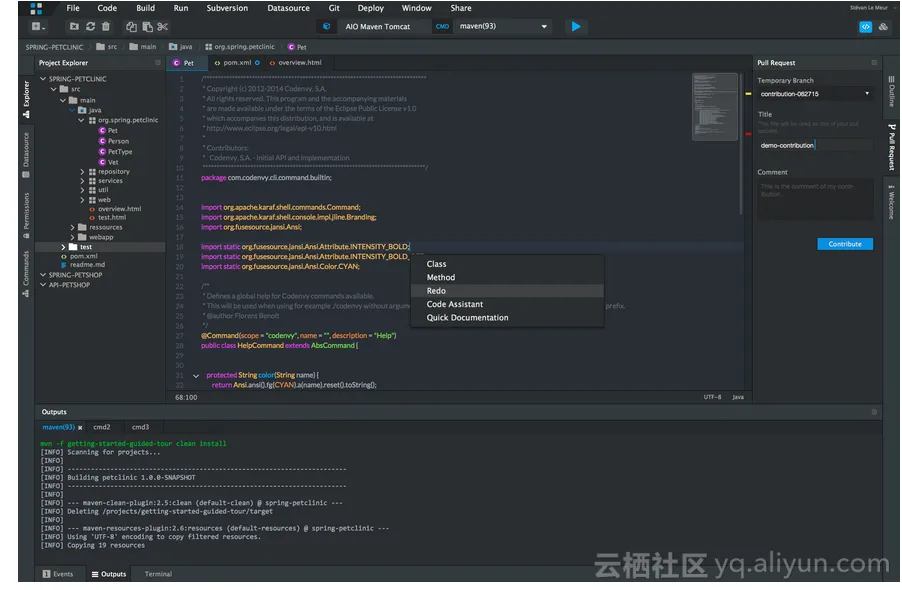Viewport: 902px width, 590px height.
Task: Click the trash delete icon in toolbar
Action: 106,27
